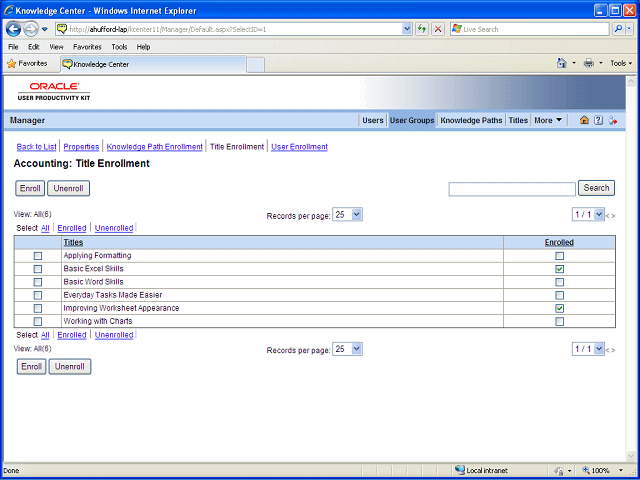640x480 pixels.
Task: Click the Search button
Action: pos(596,188)
